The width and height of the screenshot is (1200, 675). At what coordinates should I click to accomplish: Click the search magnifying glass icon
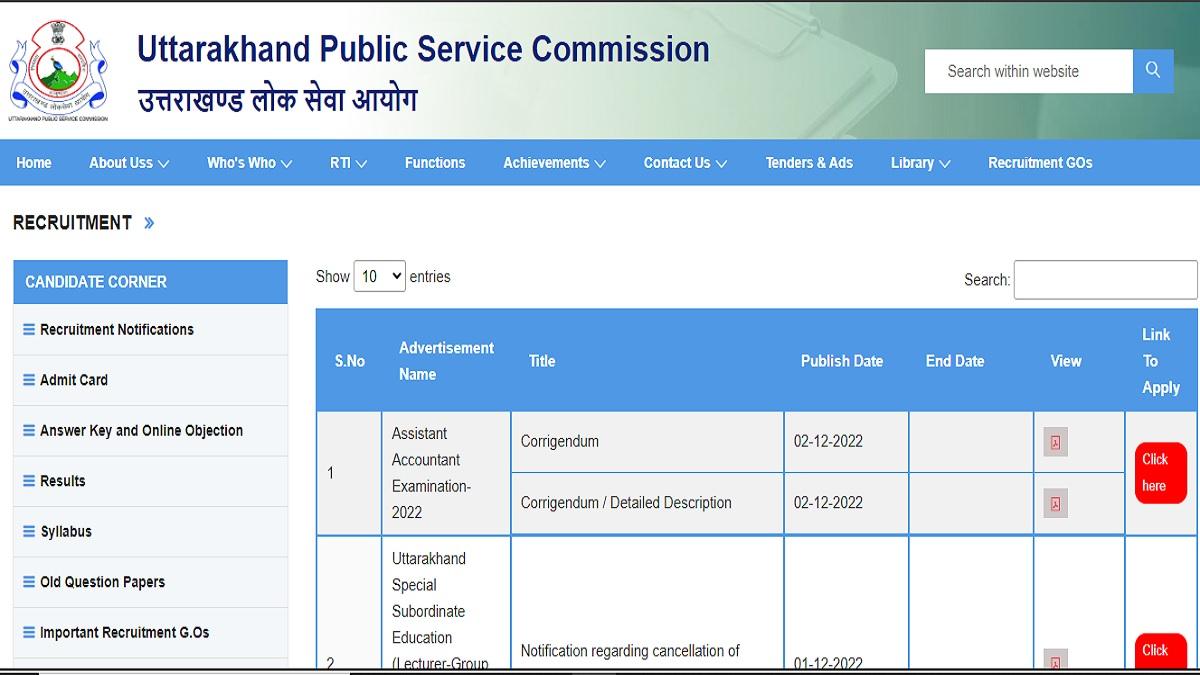pyautogui.click(x=1152, y=71)
